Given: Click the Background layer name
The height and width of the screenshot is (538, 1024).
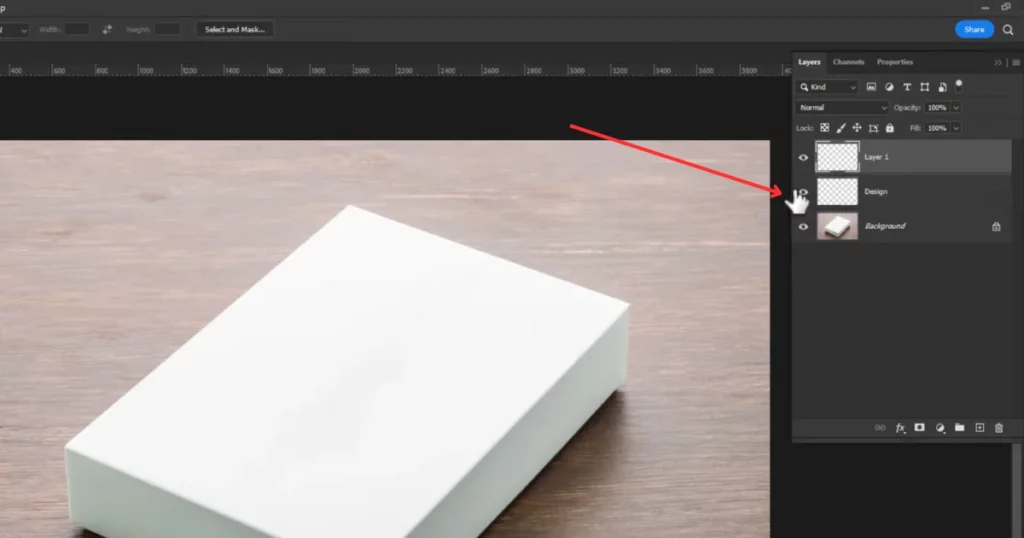Looking at the screenshot, I should 885,227.
